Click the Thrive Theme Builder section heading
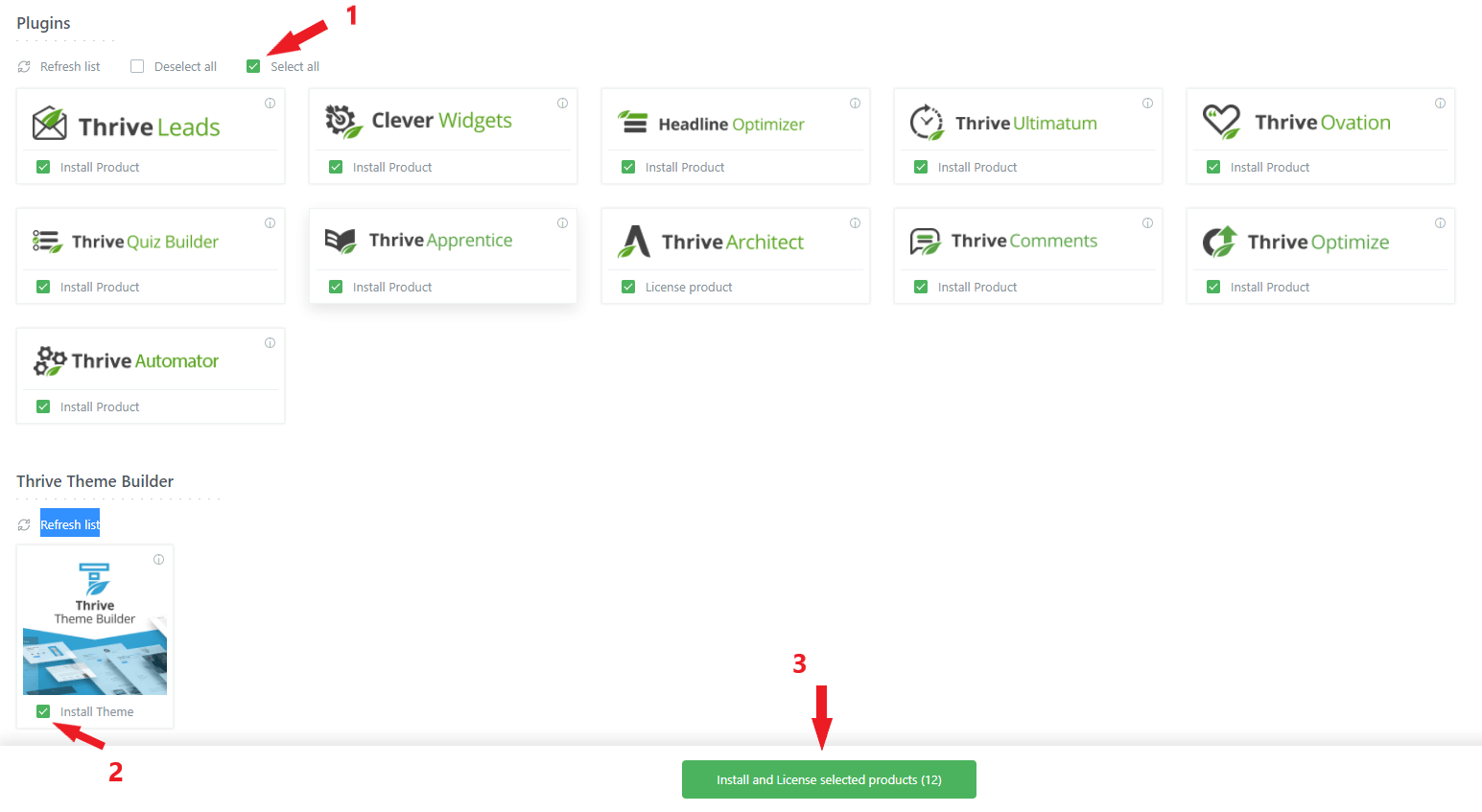This screenshot has width=1482, height=812. pos(95,481)
